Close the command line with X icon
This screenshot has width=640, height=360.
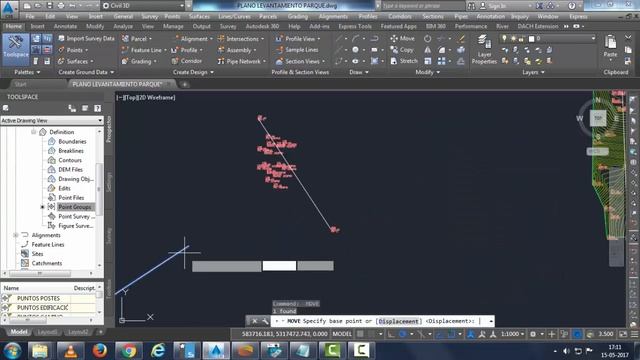coord(254,321)
